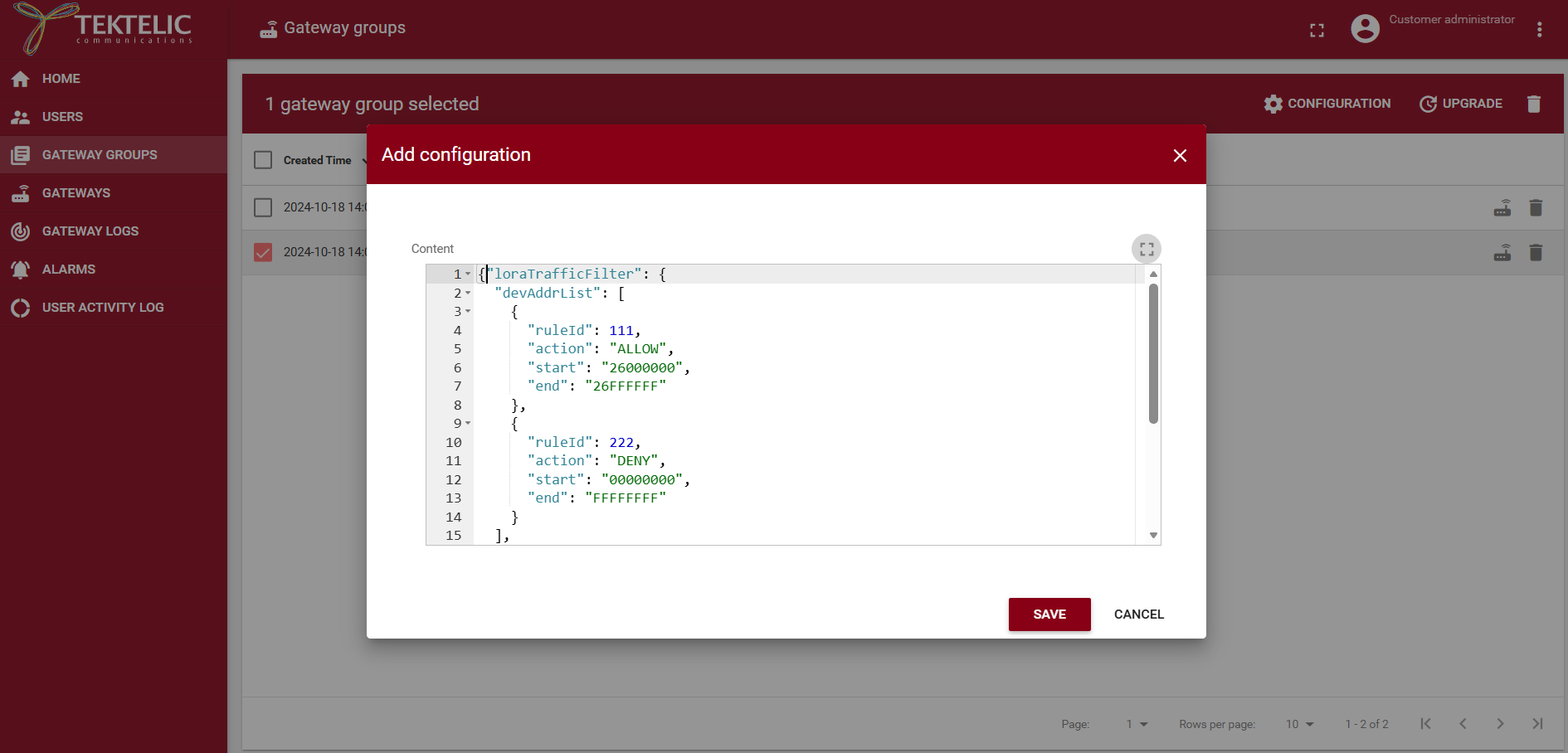This screenshot has width=1568, height=753.
Task: Save the new configuration
Action: (x=1049, y=615)
